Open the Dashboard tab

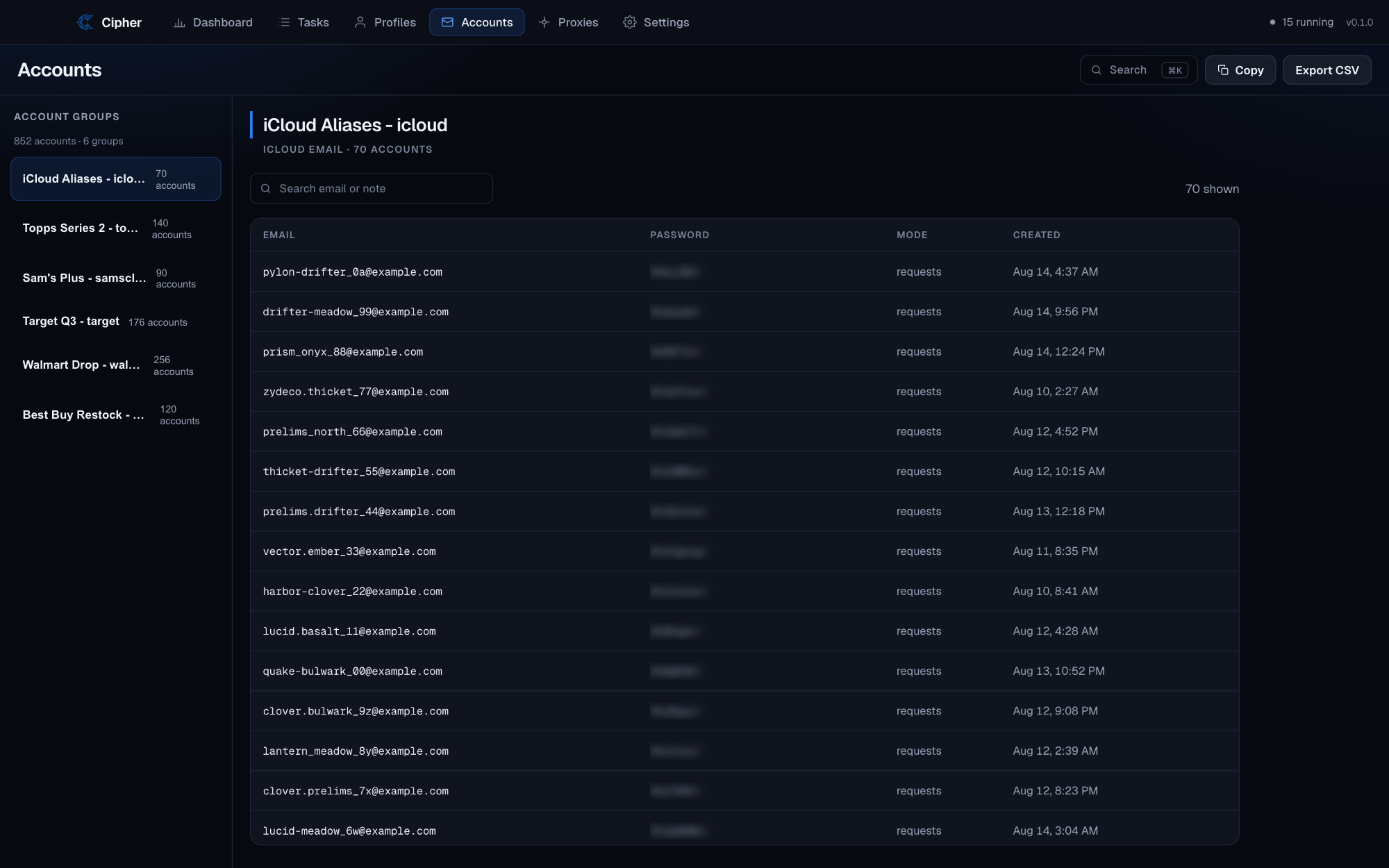[213, 22]
